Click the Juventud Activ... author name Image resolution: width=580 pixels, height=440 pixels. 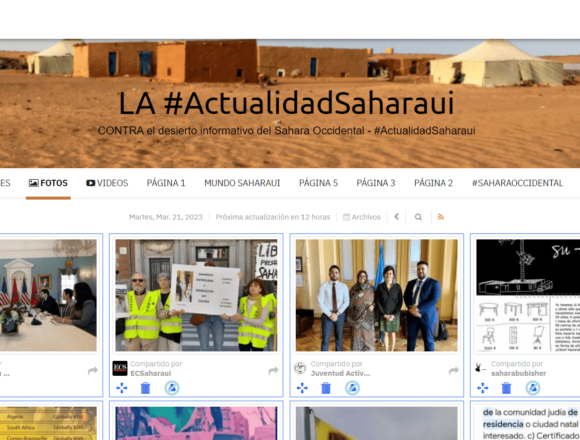(340, 373)
